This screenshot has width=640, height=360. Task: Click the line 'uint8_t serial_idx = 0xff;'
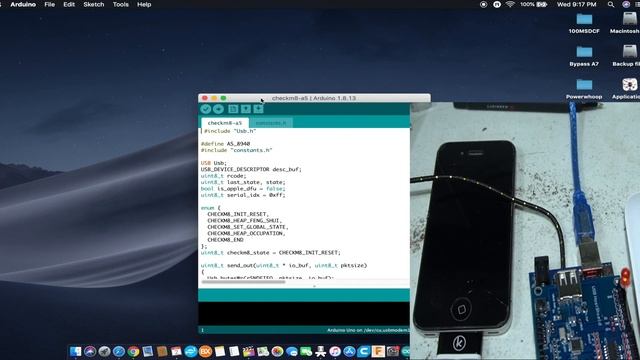tap(243, 195)
